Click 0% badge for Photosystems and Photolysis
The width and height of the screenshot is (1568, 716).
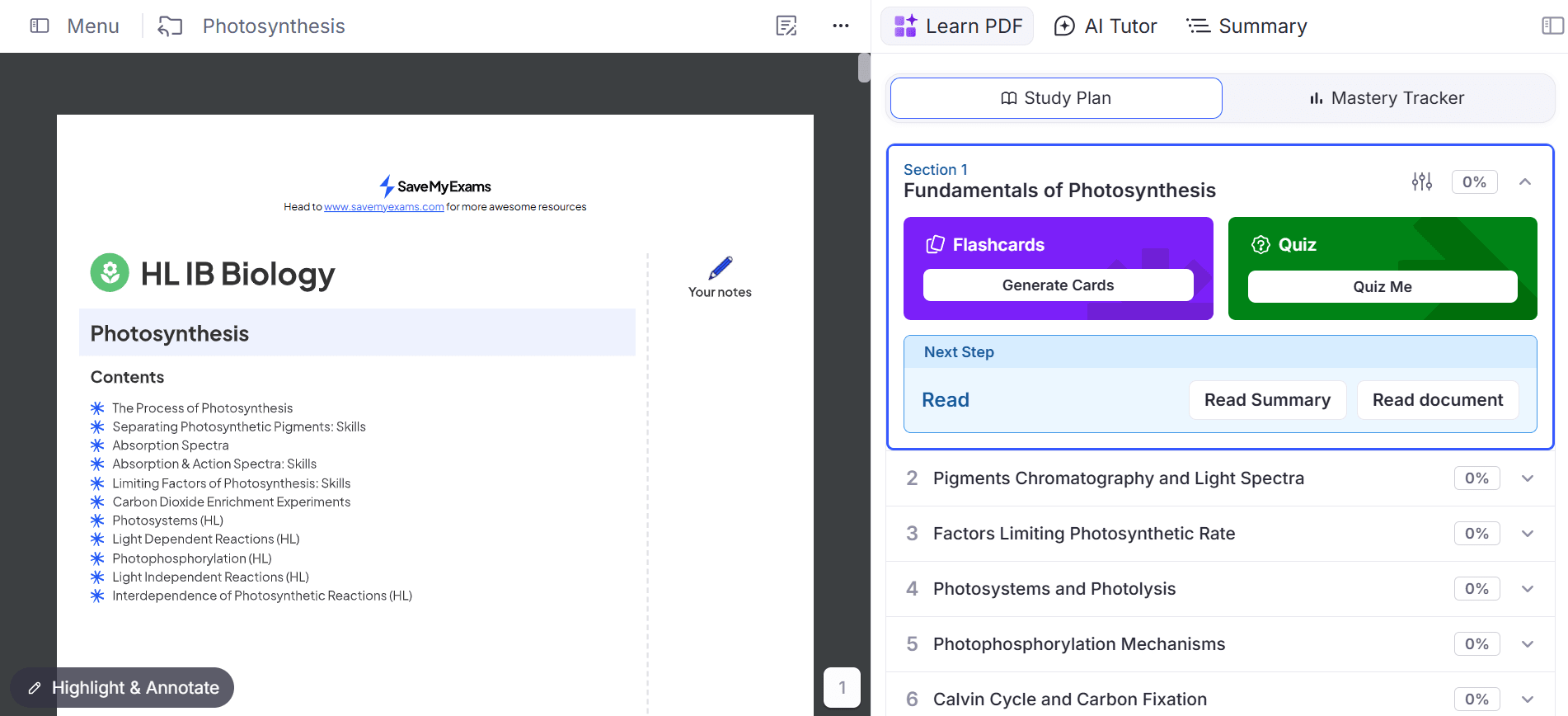pos(1476,589)
